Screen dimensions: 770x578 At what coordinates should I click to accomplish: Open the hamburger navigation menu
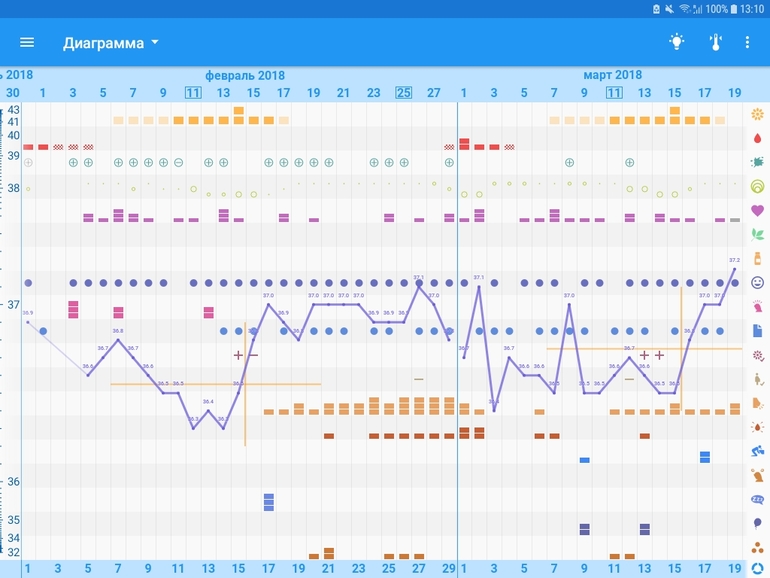tap(27, 42)
